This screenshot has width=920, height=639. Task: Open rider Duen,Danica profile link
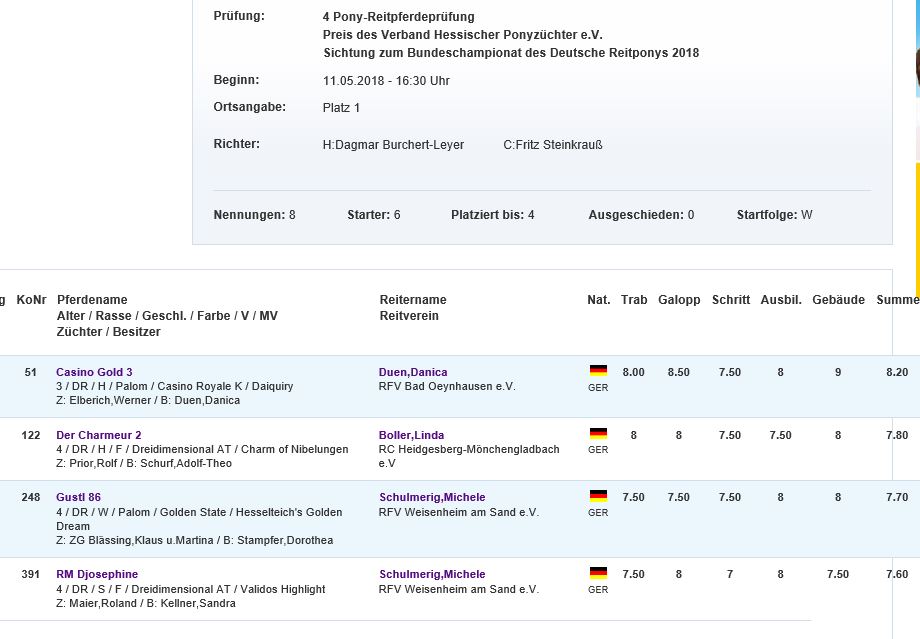click(413, 372)
